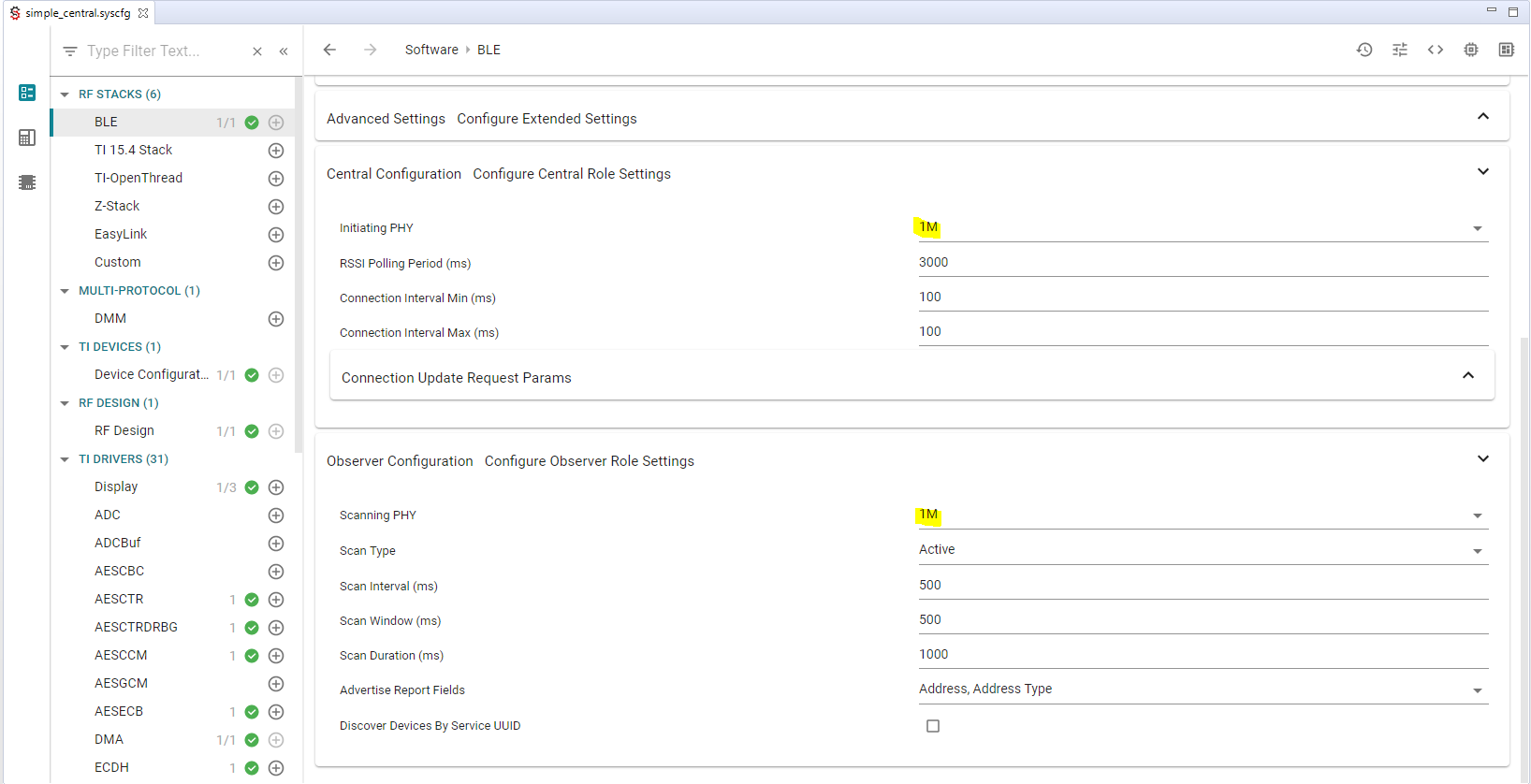This screenshot has height=784, width=1531.
Task: Add an ADC driver instance
Action: click(x=276, y=515)
